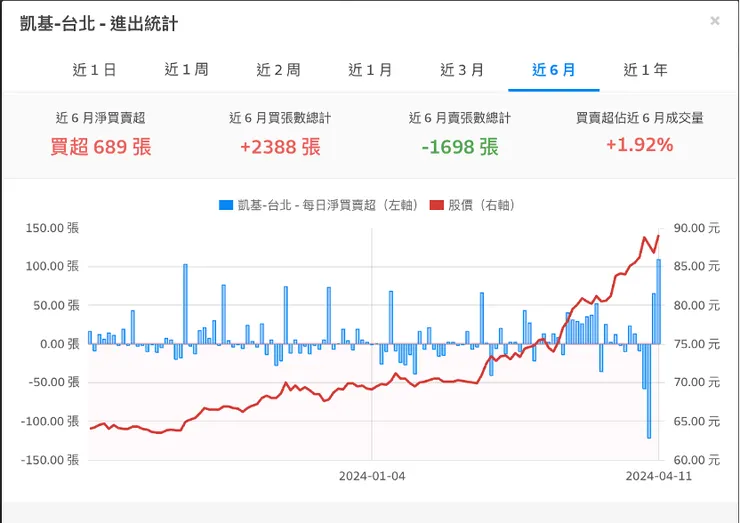740x523 pixels.
Task: Click the 買超 689 張 value
Action: (101, 146)
